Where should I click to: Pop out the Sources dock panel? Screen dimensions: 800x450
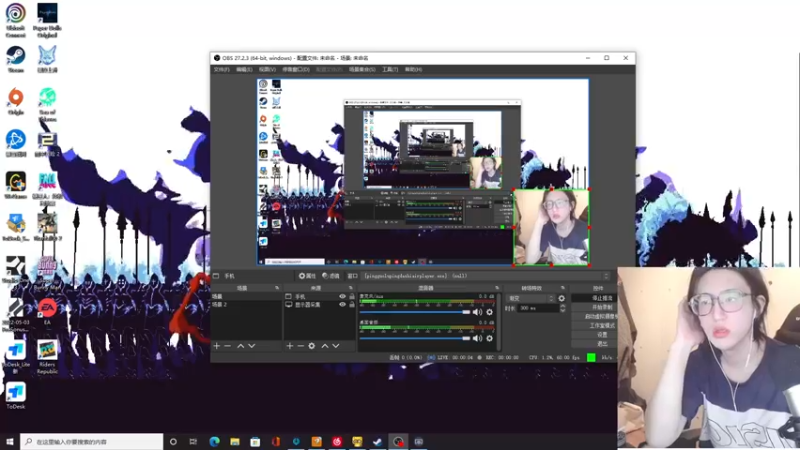tap(351, 288)
